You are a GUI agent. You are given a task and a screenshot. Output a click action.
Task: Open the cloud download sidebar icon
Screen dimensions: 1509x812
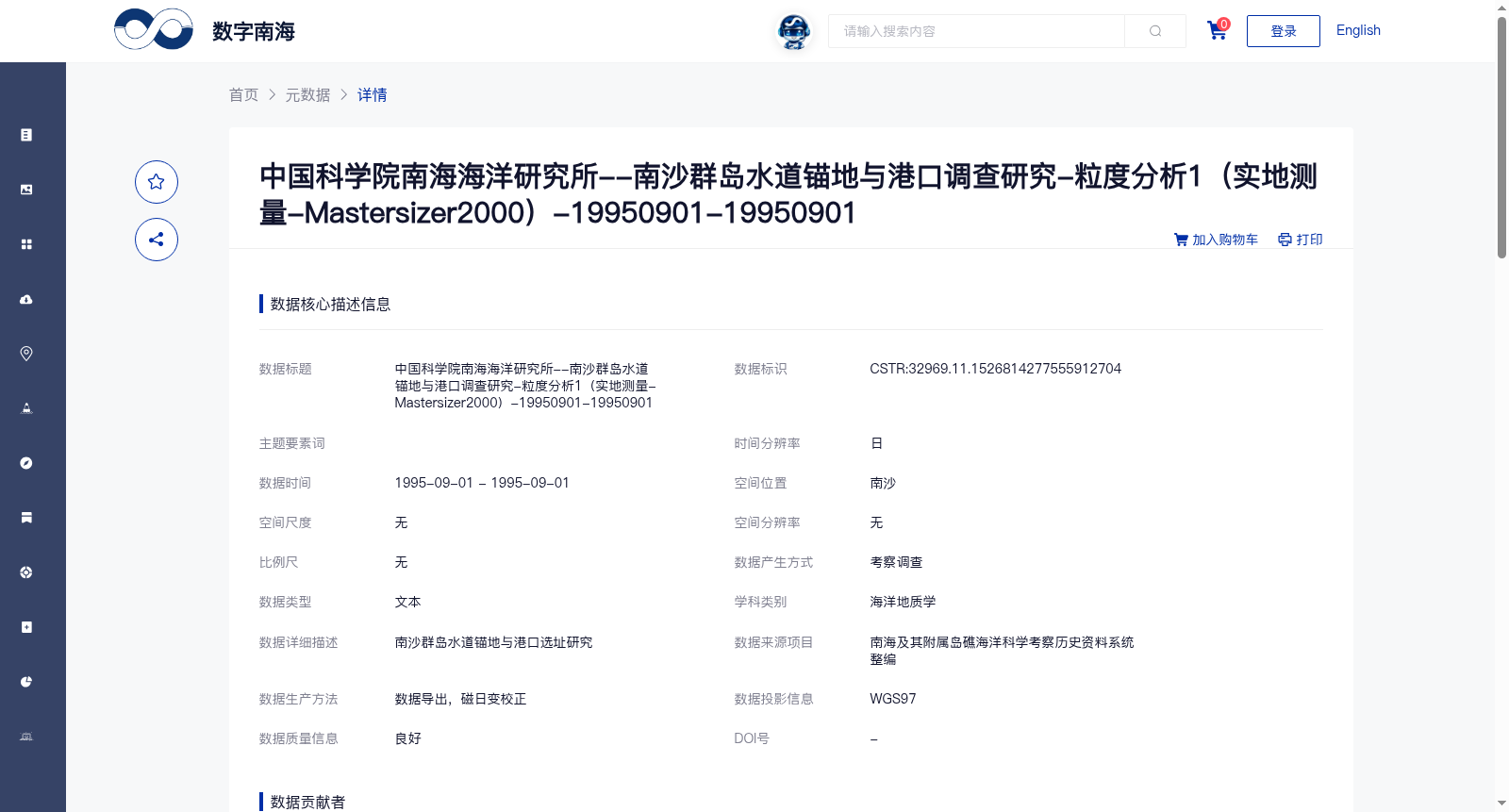(26, 299)
